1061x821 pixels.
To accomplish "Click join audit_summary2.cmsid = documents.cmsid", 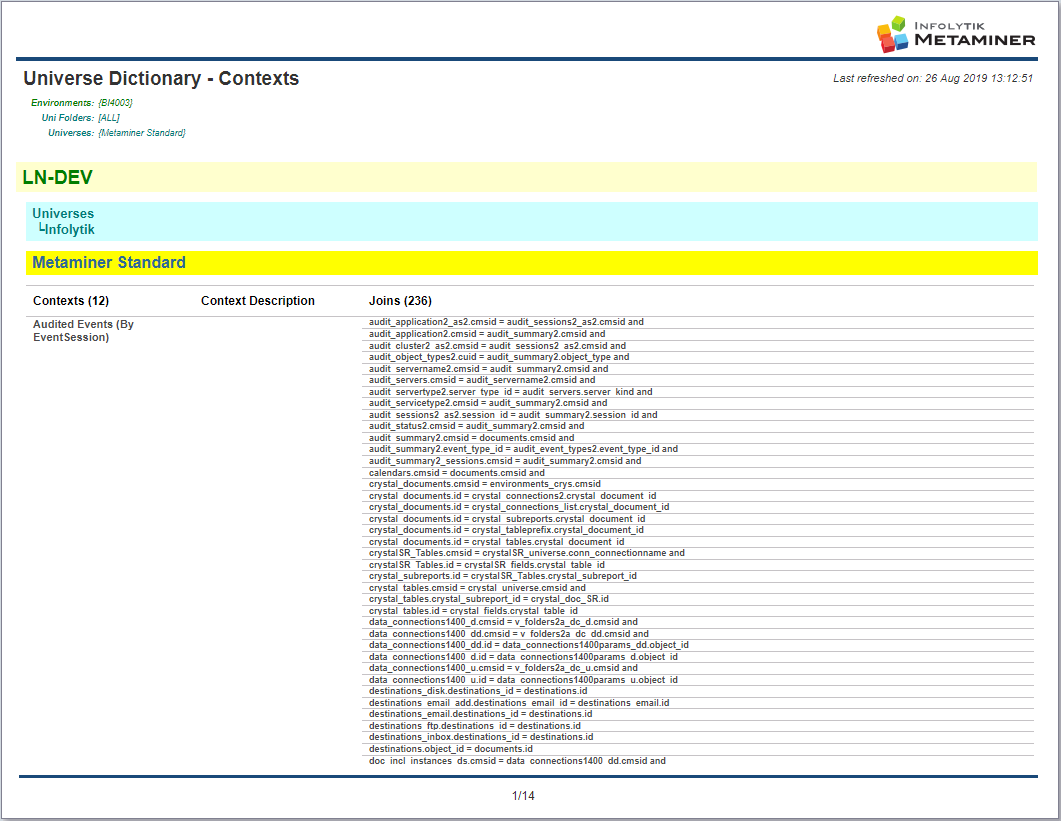I will 472,438.
